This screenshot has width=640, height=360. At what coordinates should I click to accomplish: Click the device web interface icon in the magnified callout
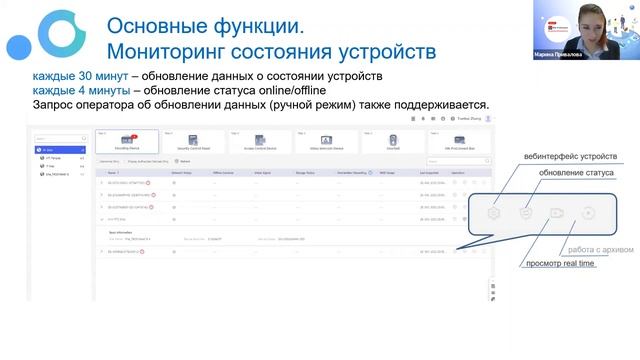tap(494, 213)
